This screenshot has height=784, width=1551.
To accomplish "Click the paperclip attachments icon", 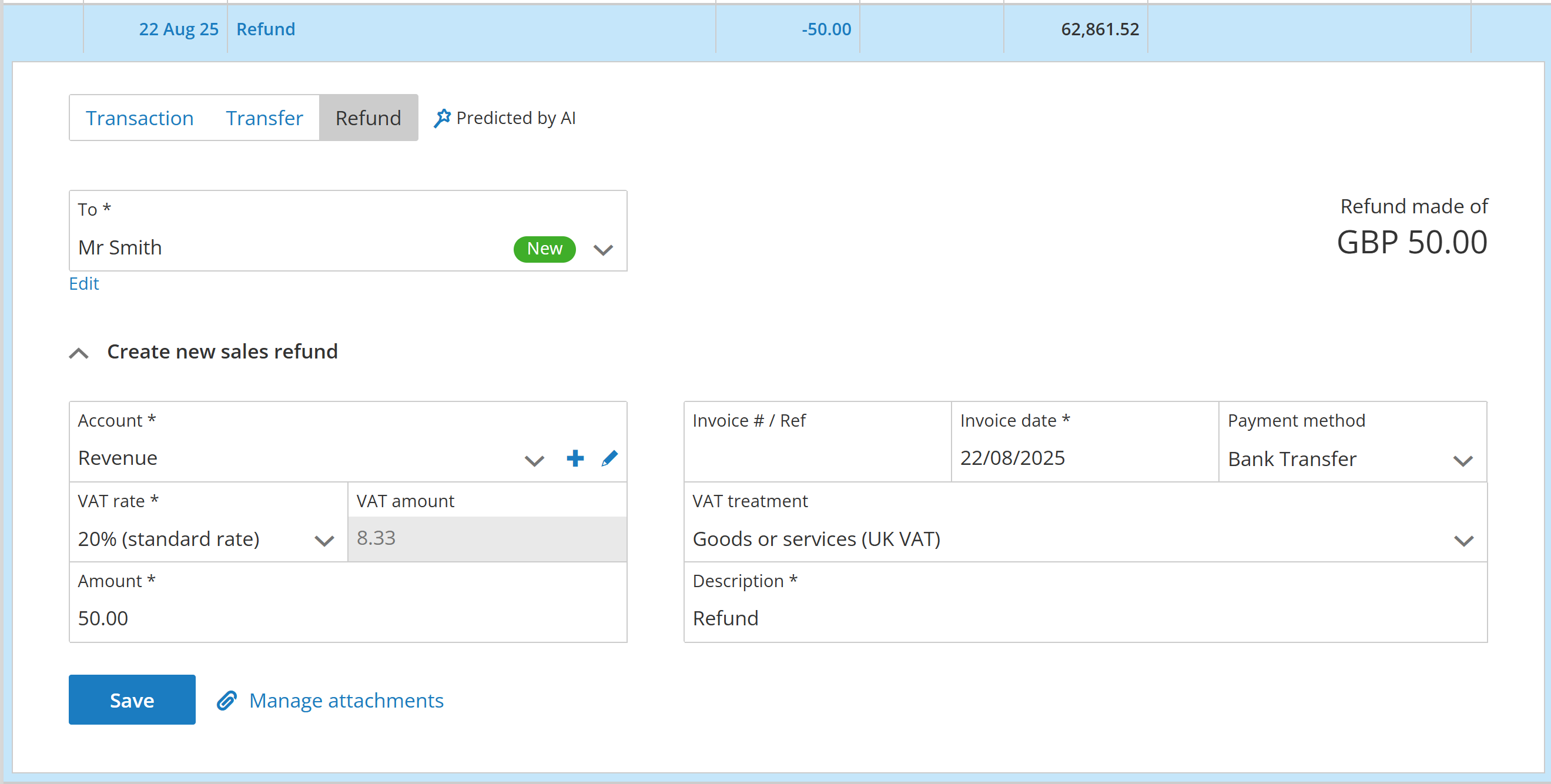I will pyautogui.click(x=227, y=701).
